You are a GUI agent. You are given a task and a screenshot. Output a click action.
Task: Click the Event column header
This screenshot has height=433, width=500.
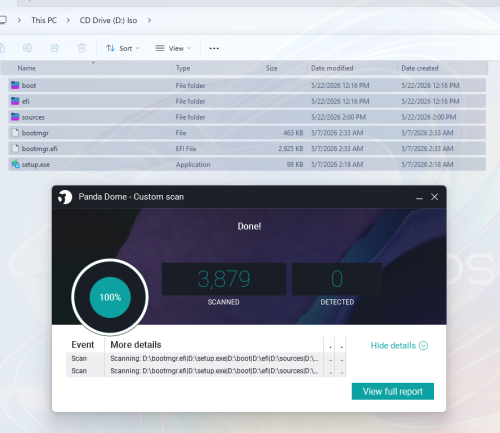(83, 345)
